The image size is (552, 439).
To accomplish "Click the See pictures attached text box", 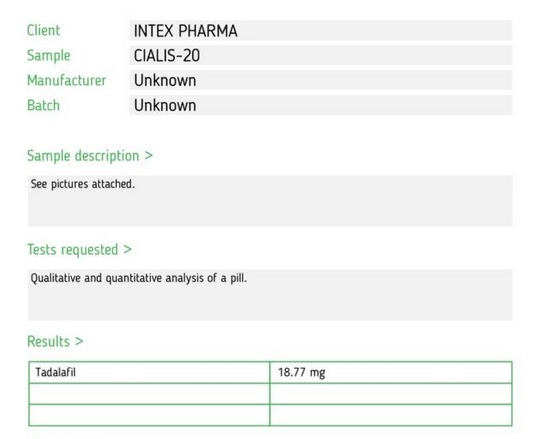I will click(x=270, y=201).
